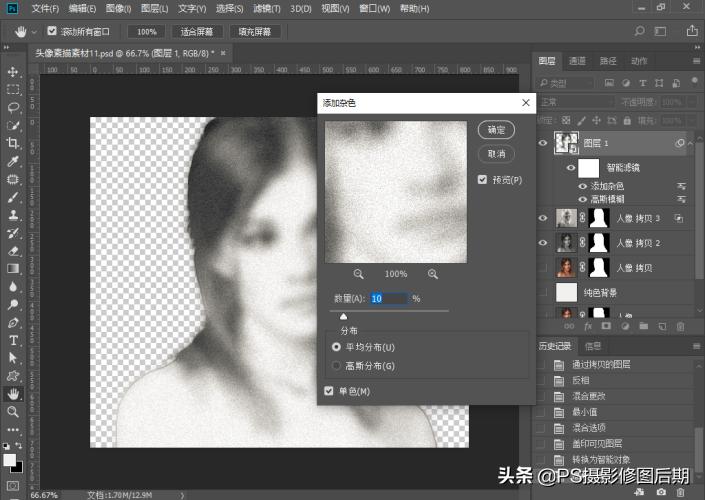Switch to the 路径 tab
705x500 pixels.
click(x=608, y=61)
